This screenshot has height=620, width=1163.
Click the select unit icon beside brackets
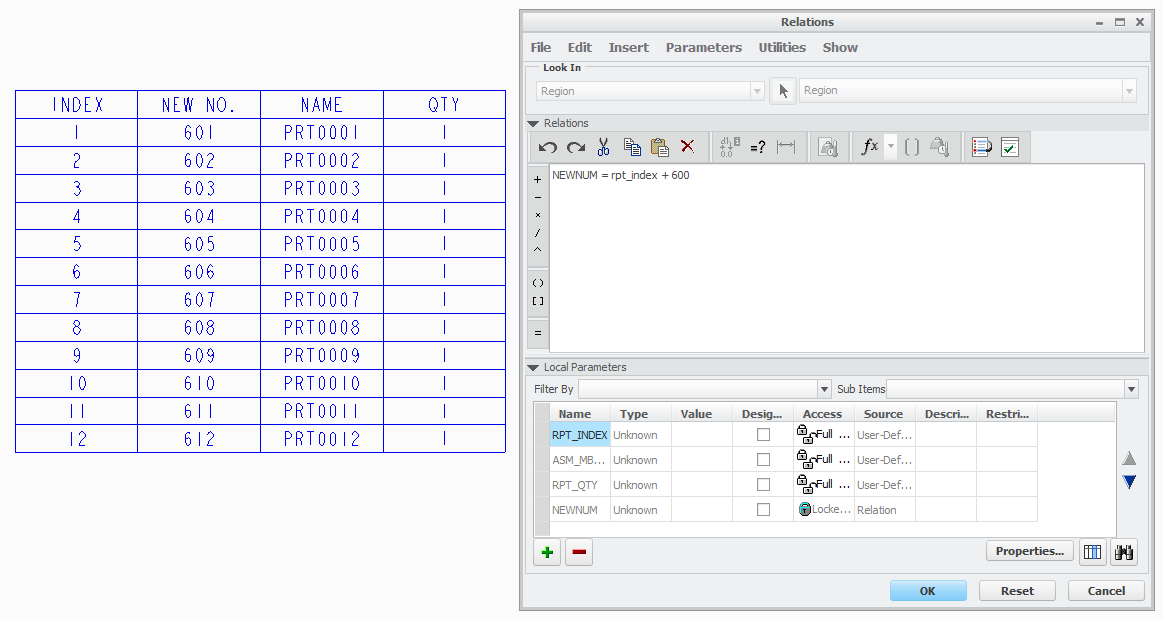(940, 147)
